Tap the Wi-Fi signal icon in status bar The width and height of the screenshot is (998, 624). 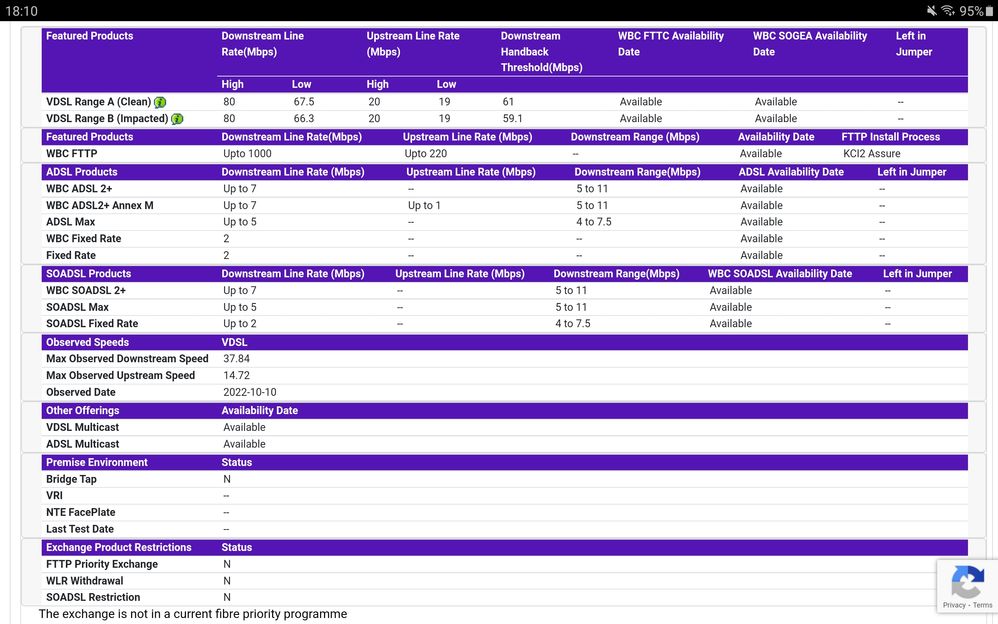[948, 11]
